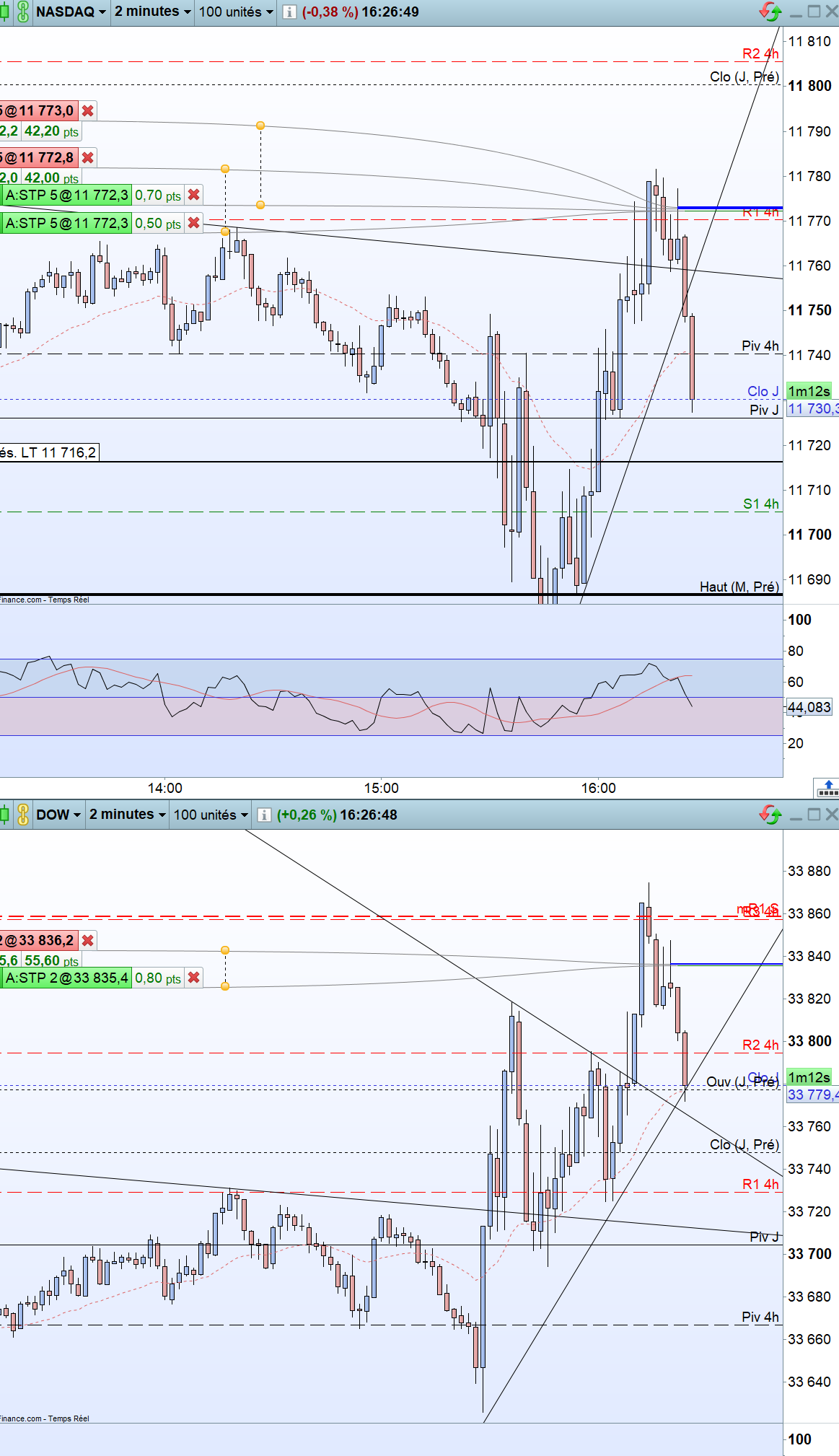This screenshot has height=1456, width=839.
Task: Click the NASDAQ percentage change (-0,38 %)
Action: pyautogui.click(x=330, y=12)
